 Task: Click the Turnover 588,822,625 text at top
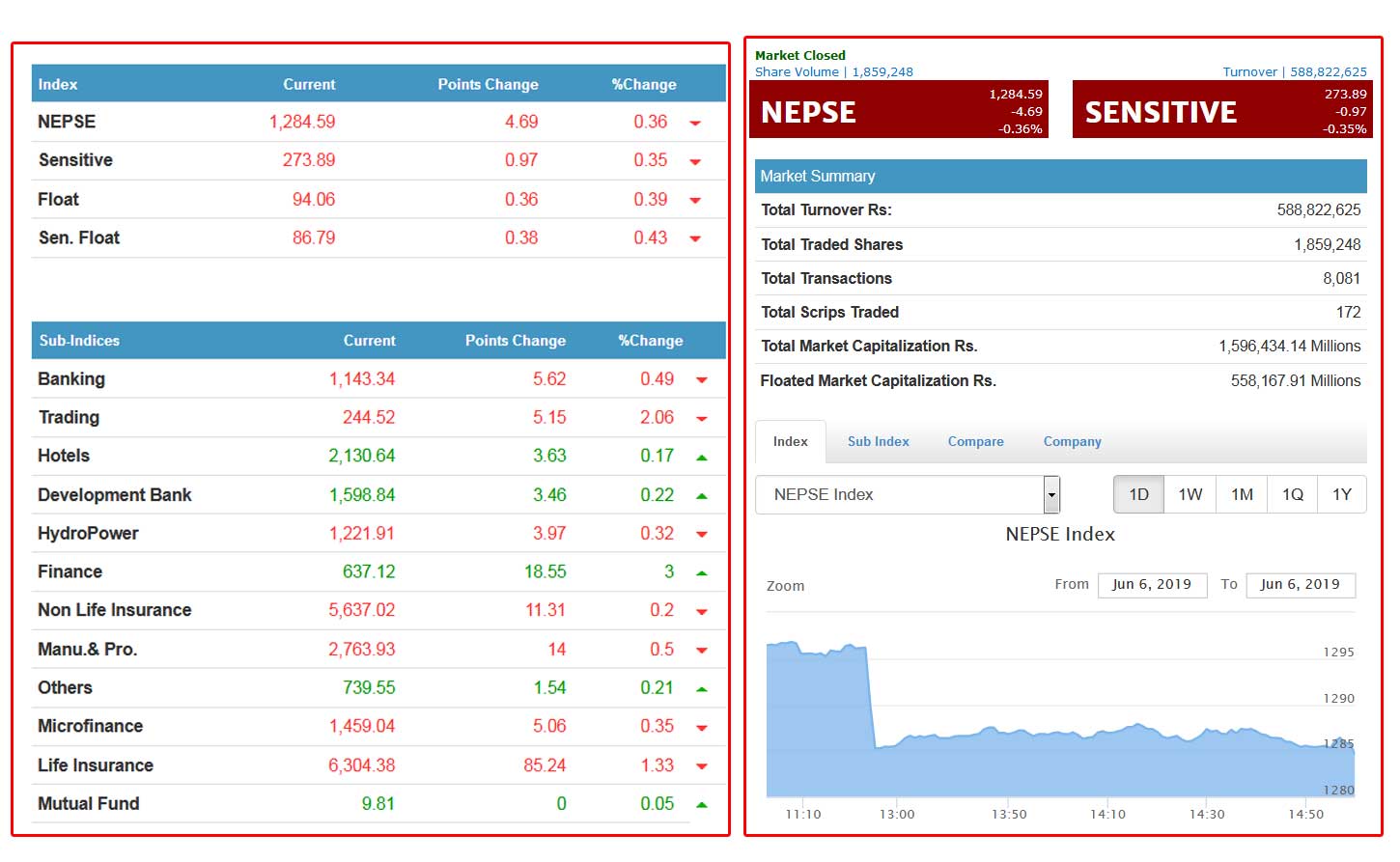click(x=1295, y=71)
